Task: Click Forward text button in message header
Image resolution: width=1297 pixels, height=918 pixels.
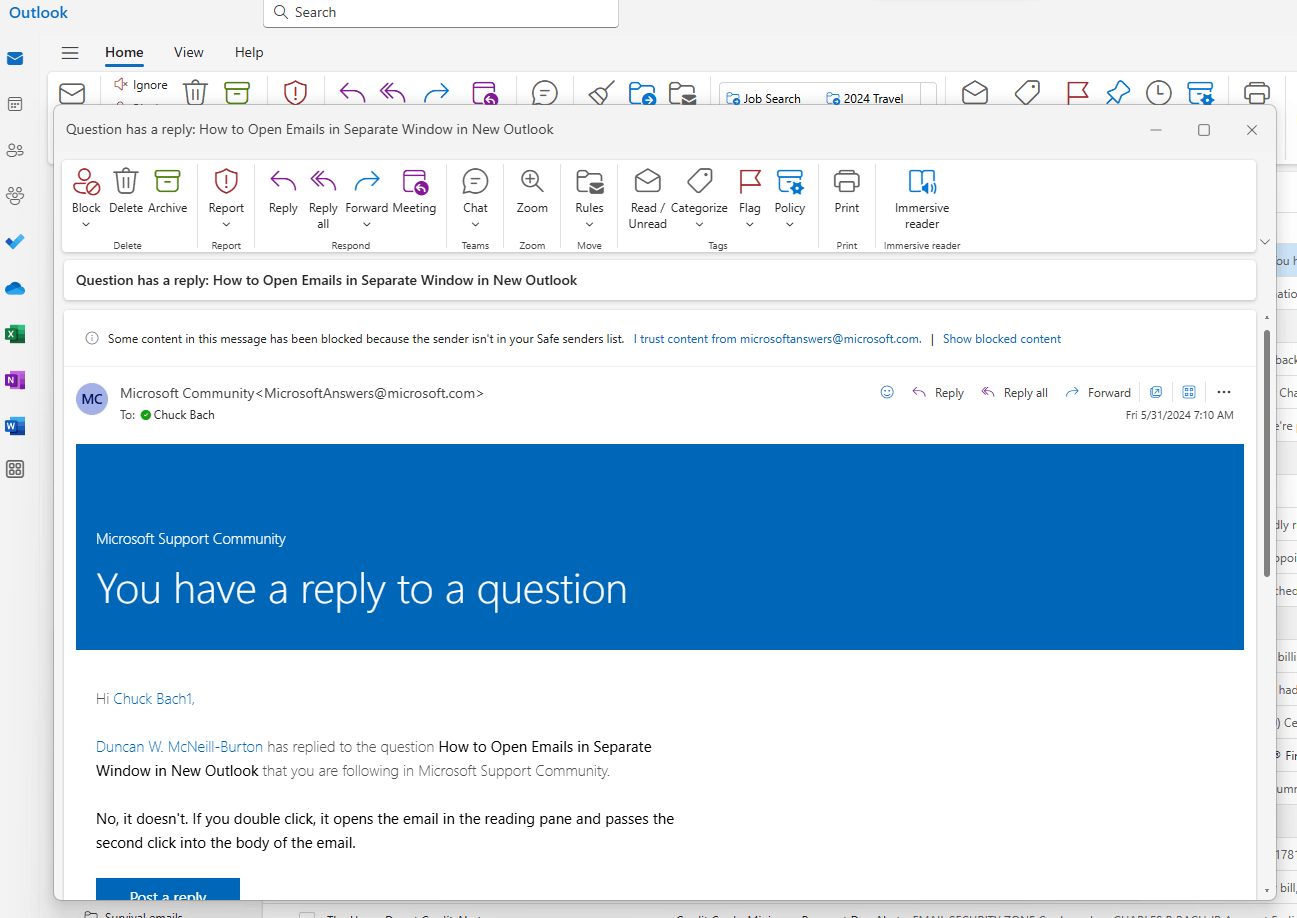Action: tap(1098, 393)
